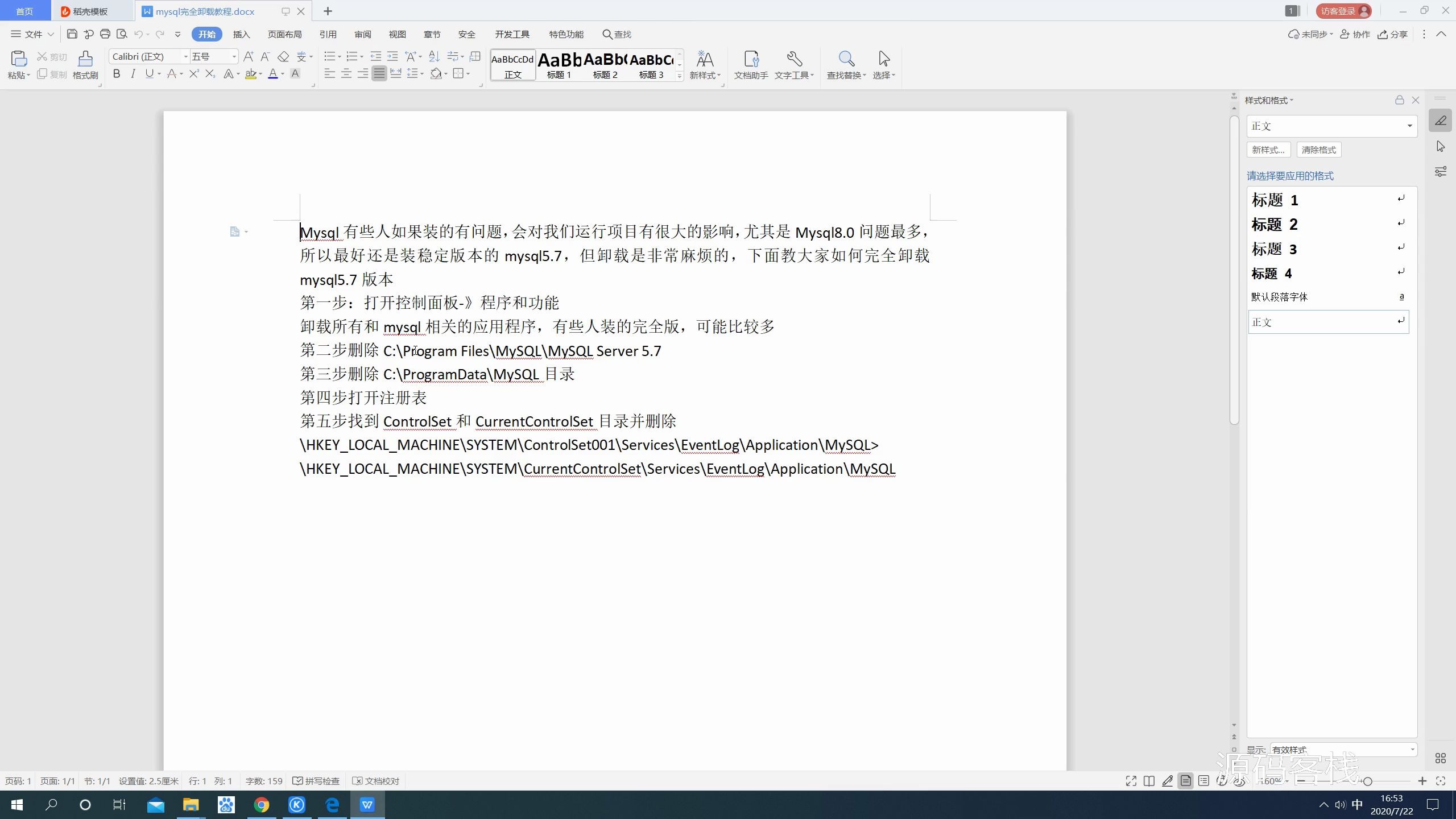Screen dimensions: 1456x819
Task: Open the 显示 有效样式 dropdown
Action: [1412, 750]
